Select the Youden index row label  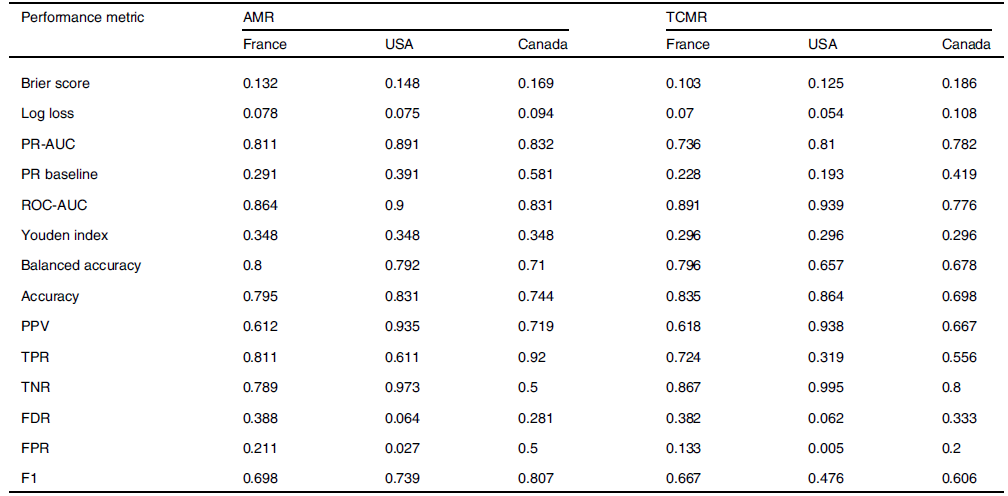coord(64,235)
